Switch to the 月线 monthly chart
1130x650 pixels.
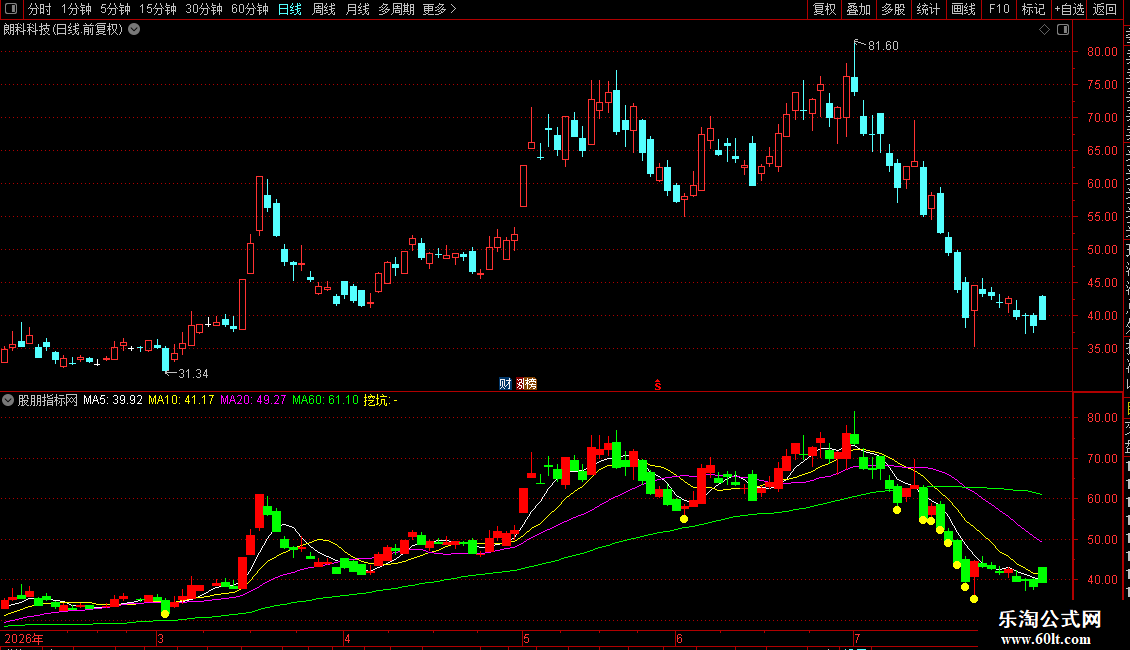pos(357,9)
